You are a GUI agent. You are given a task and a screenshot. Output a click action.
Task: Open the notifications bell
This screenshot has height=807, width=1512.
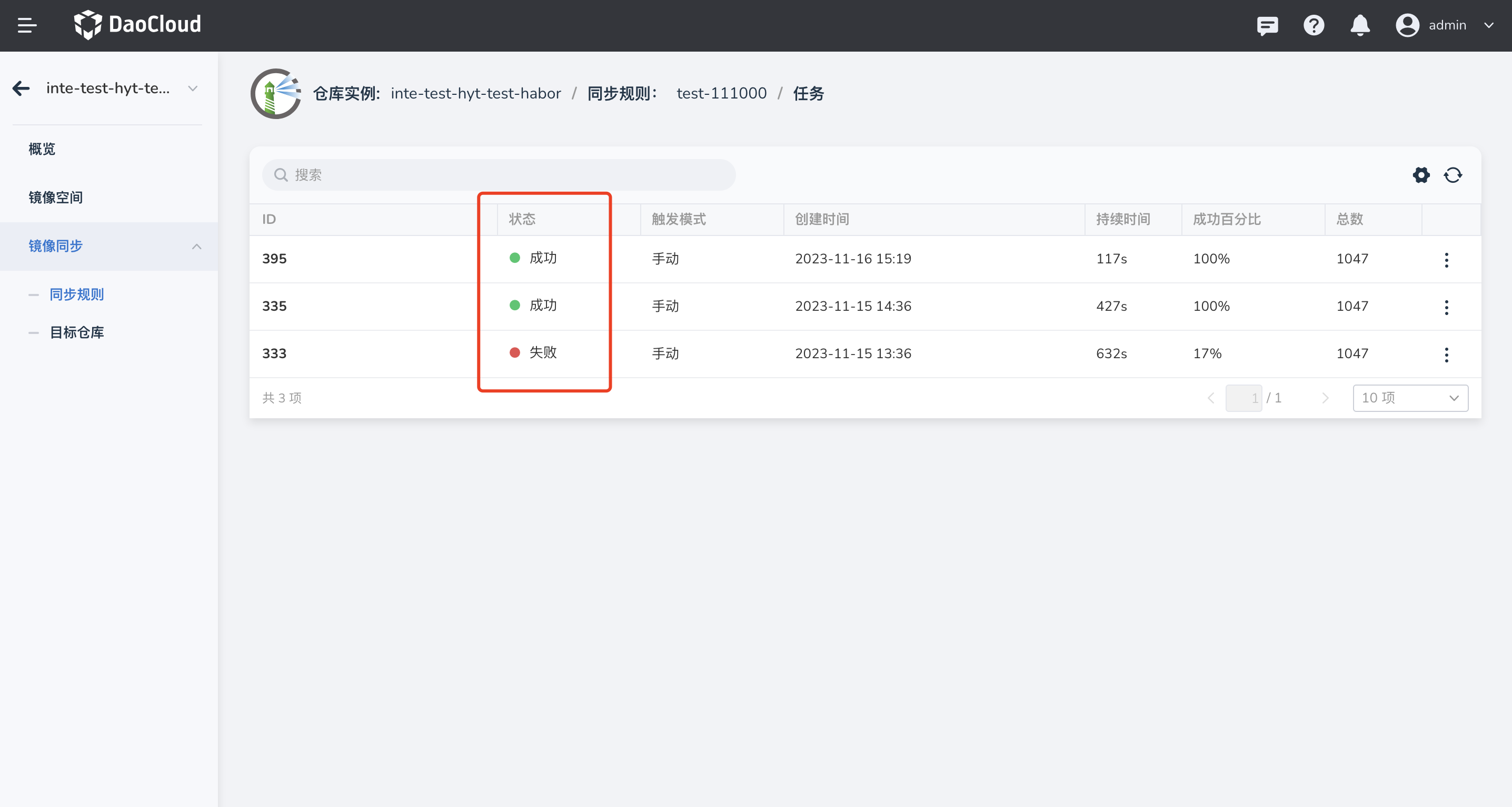1360,25
